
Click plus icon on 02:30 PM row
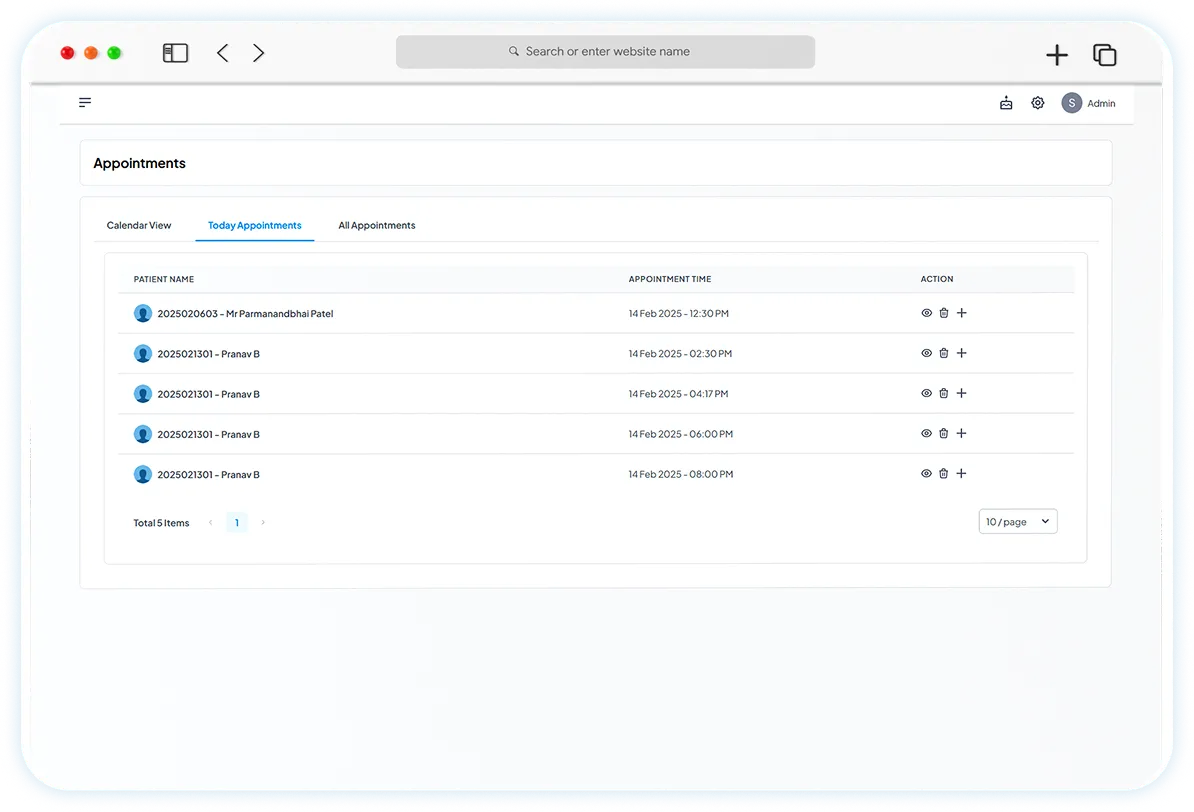click(x=962, y=353)
